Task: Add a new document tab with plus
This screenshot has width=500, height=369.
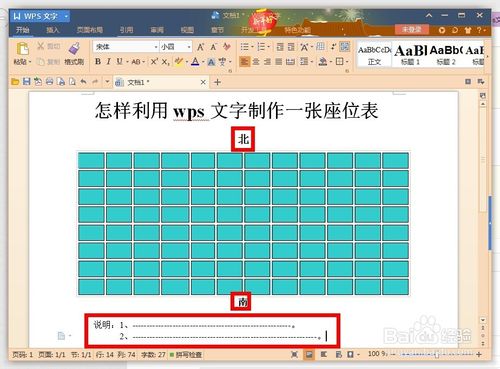Action: pyautogui.click(x=217, y=82)
